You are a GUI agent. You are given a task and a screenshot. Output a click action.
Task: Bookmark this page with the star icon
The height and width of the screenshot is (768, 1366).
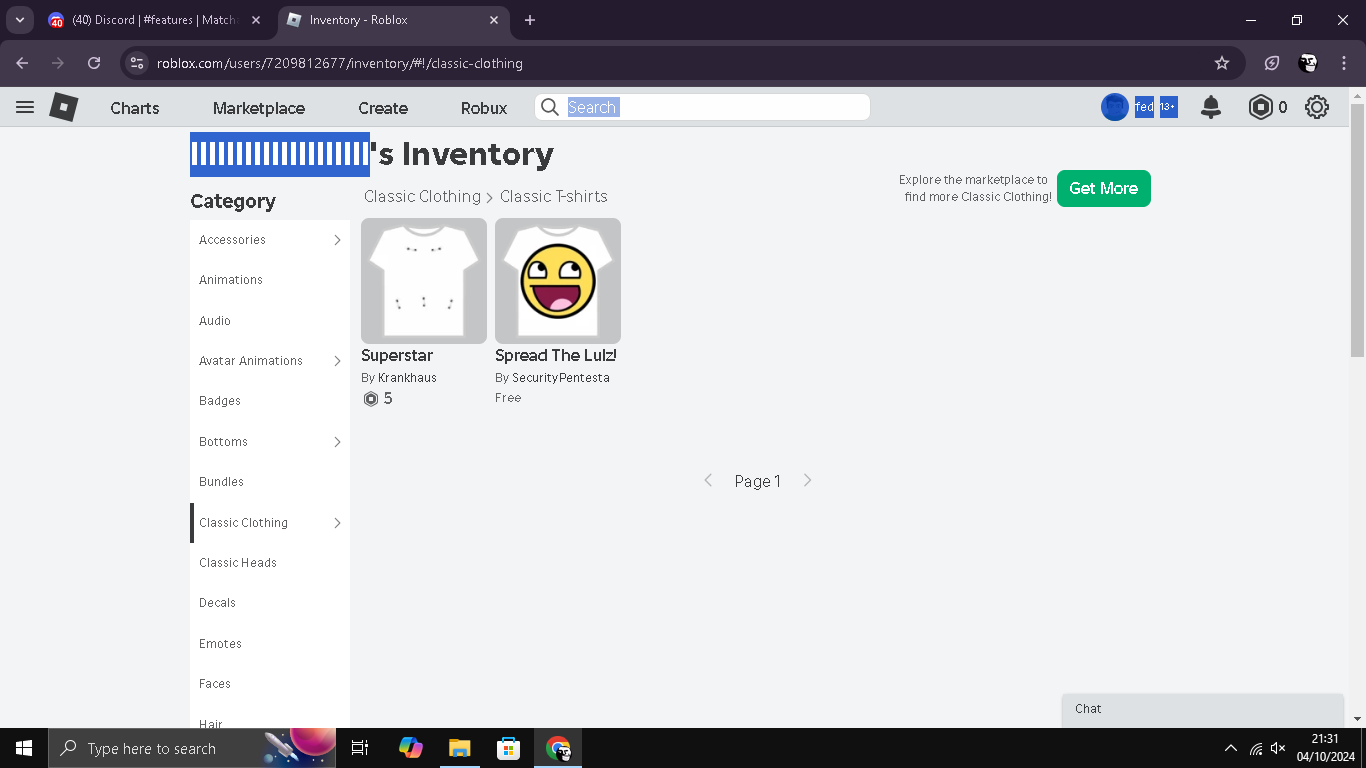[x=1222, y=63]
